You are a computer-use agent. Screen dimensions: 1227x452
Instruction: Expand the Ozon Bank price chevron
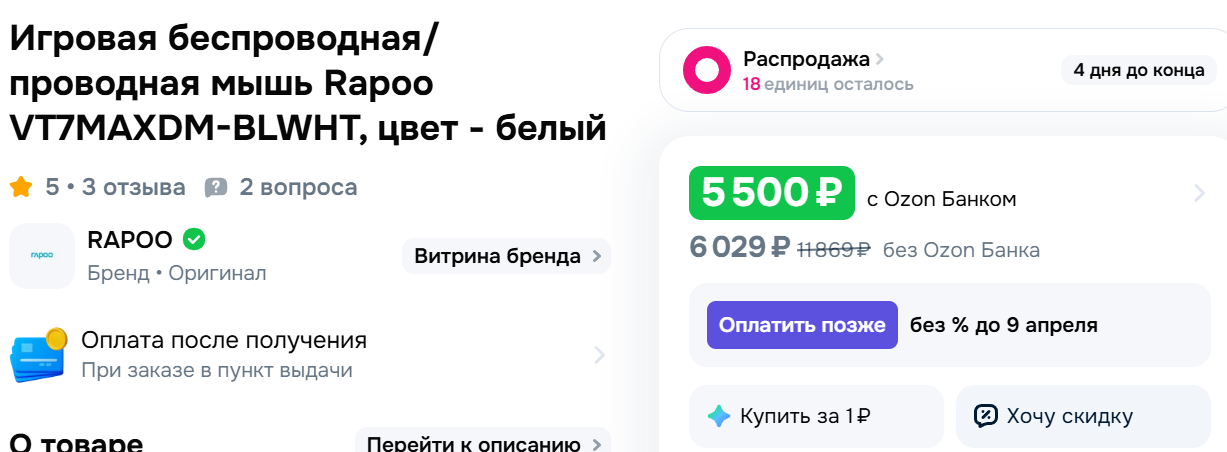point(1199,194)
